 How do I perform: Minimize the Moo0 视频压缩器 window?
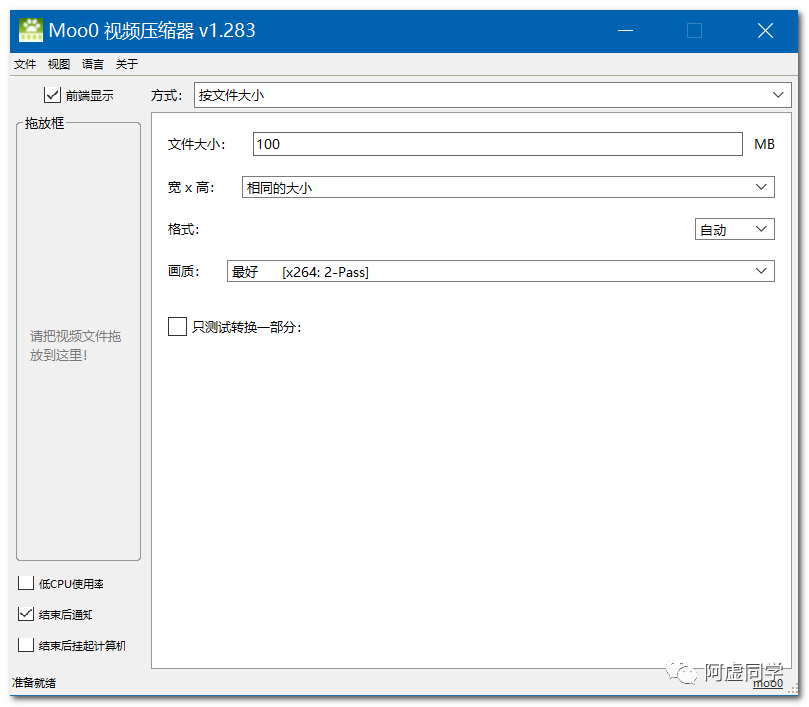point(625,31)
